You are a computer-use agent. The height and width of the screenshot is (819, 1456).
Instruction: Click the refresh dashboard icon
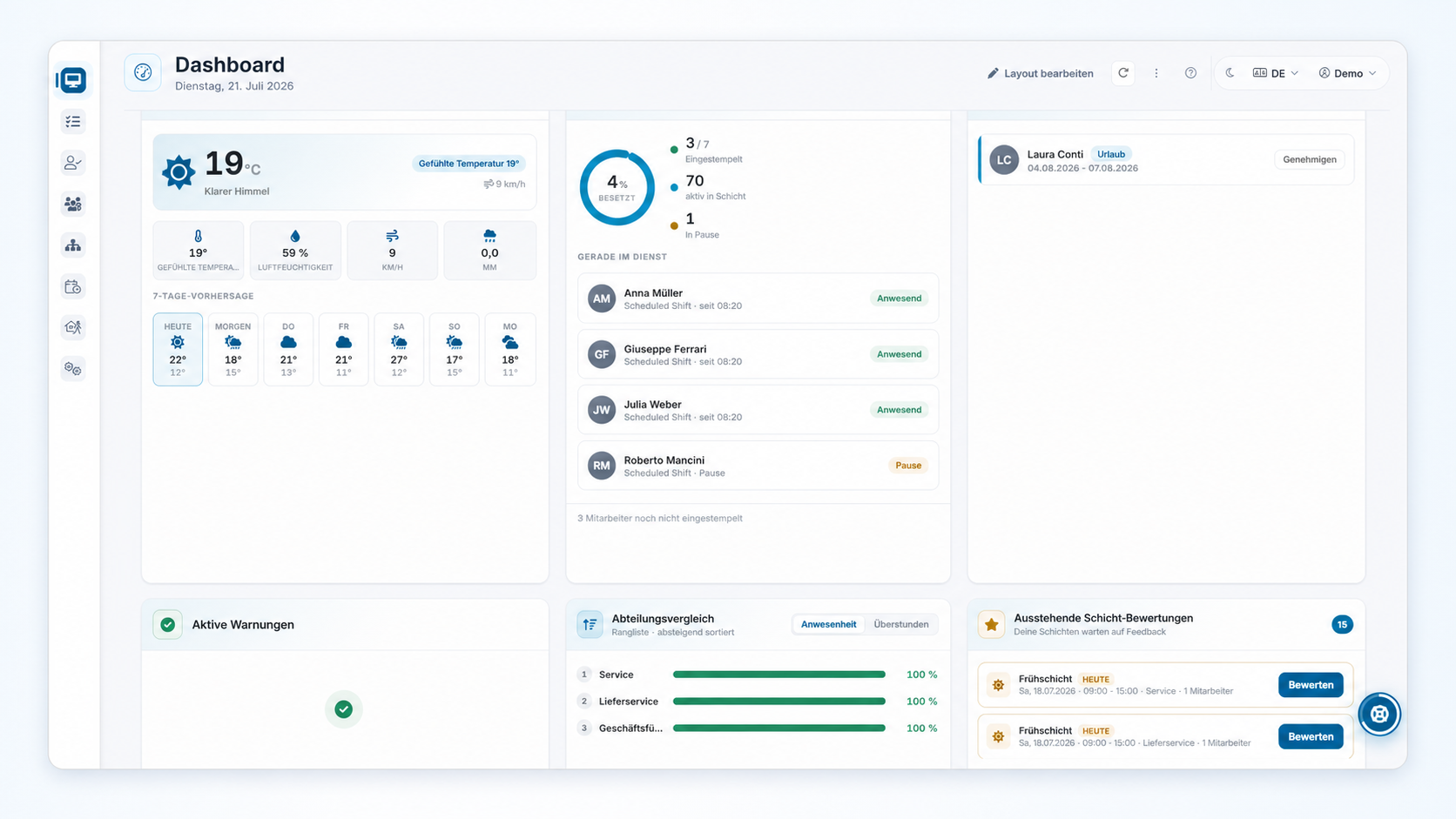pos(1123,73)
